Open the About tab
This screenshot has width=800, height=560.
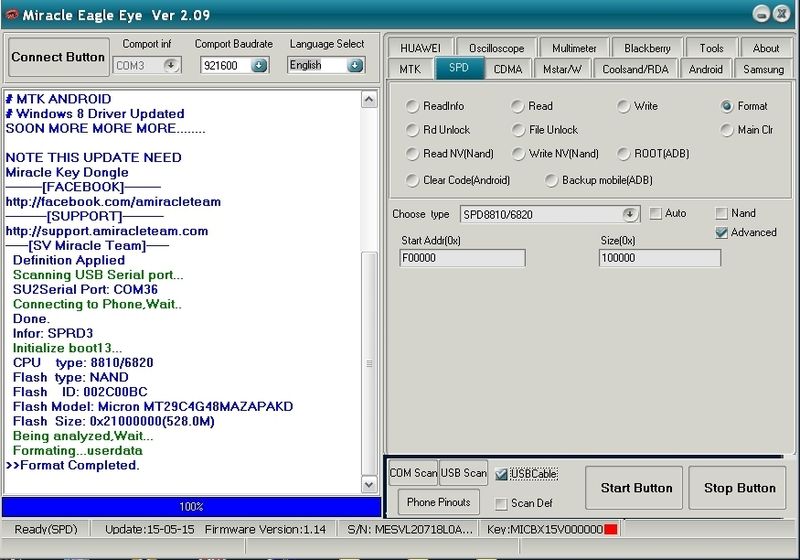coord(766,48)
